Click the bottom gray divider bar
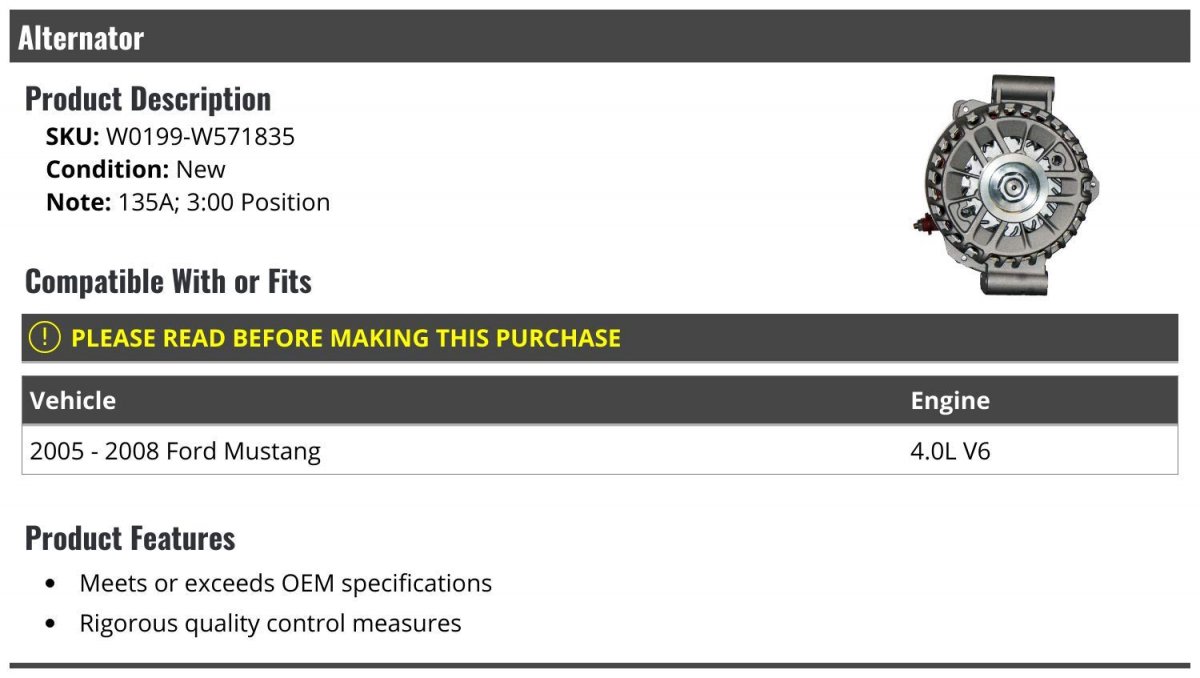Image resolution: width=1200 pixels, height=678 pixels. point(600,665)
